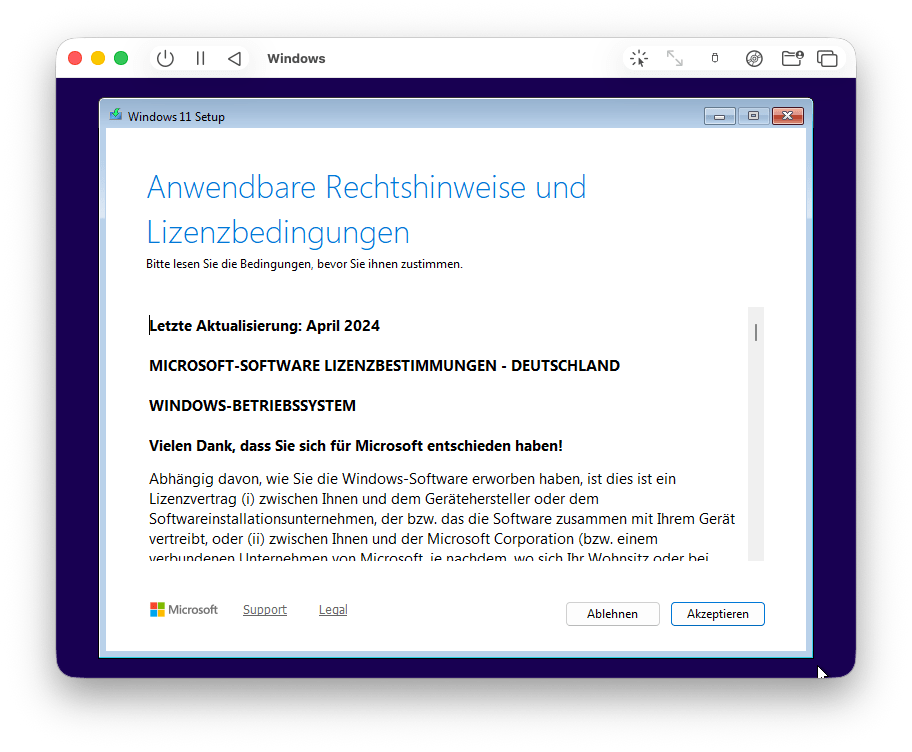The height and width of the screenshot is (752, 912).
Task: Close the Windows 11 Setup dialog
Action: tap(787, 116)
